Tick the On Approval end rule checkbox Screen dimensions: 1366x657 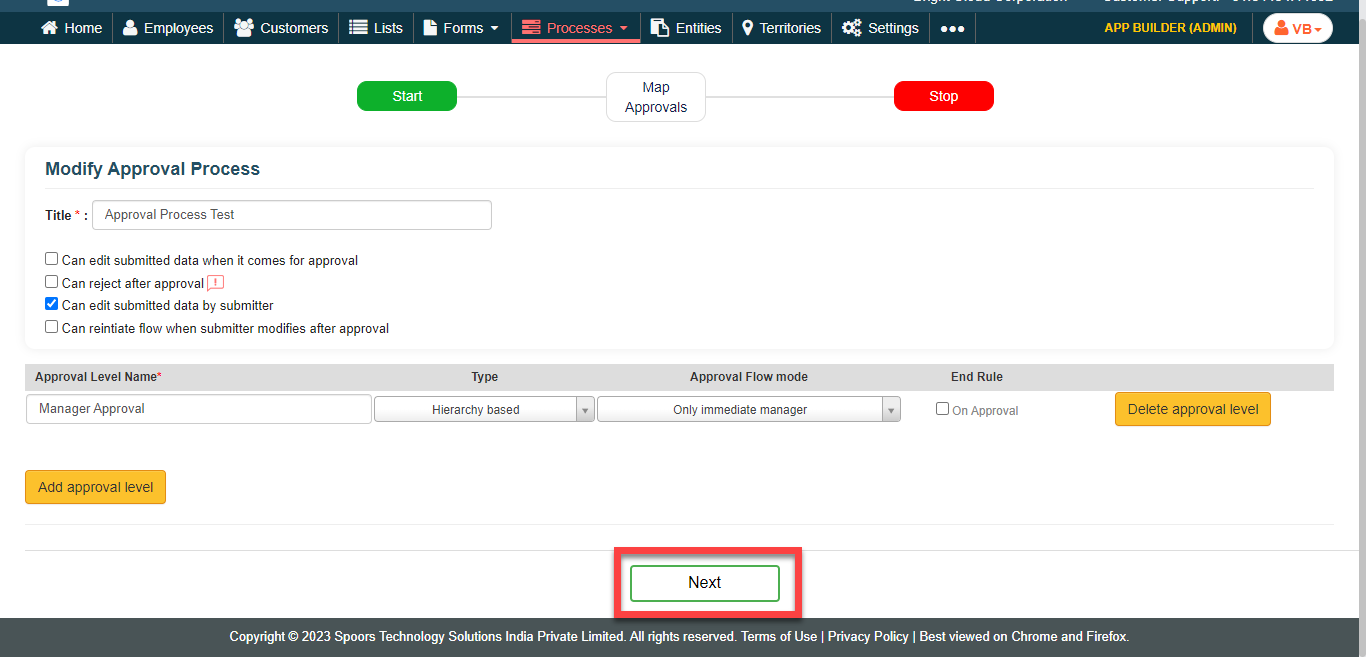(942, 409)
